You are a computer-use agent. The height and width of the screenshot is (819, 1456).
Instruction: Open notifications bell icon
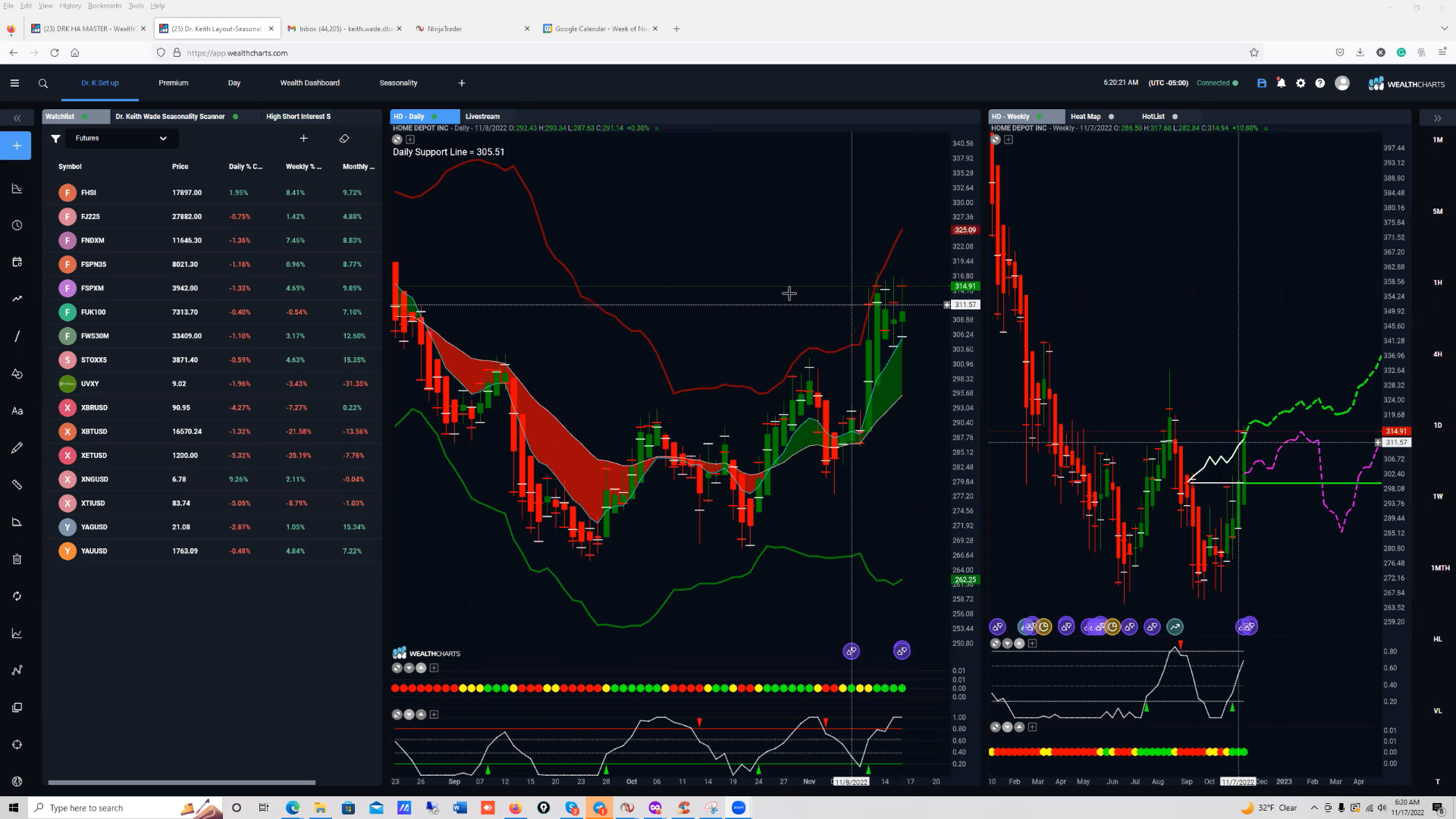click(x=1281, y=83)
